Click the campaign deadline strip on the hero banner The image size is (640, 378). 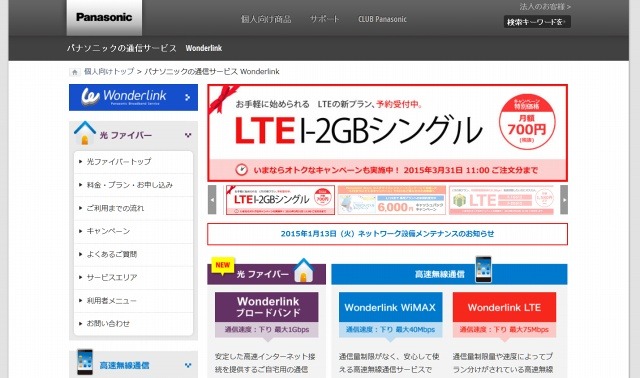(387, 170)
